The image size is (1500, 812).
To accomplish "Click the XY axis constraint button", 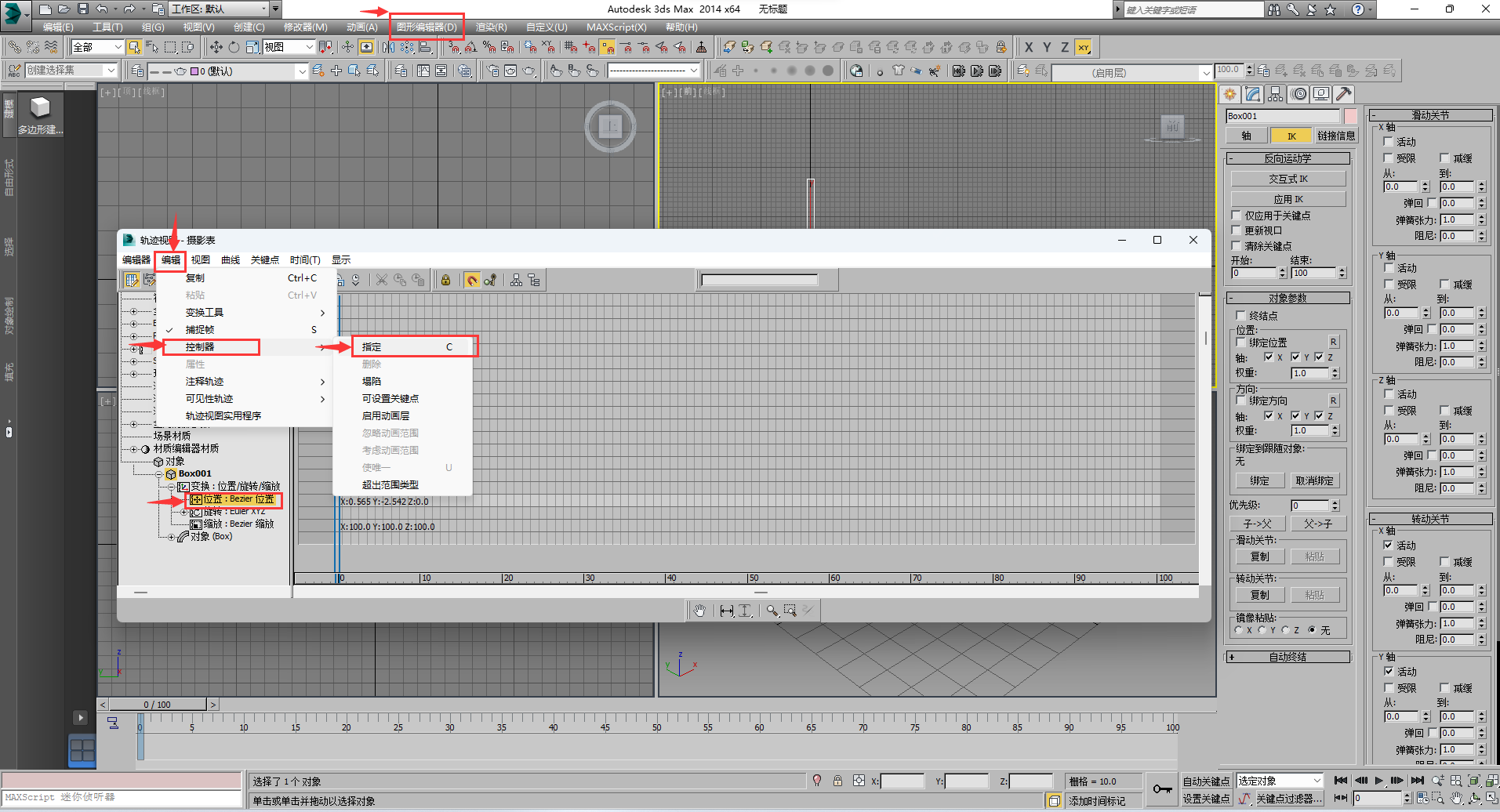I will (1083, 47).
